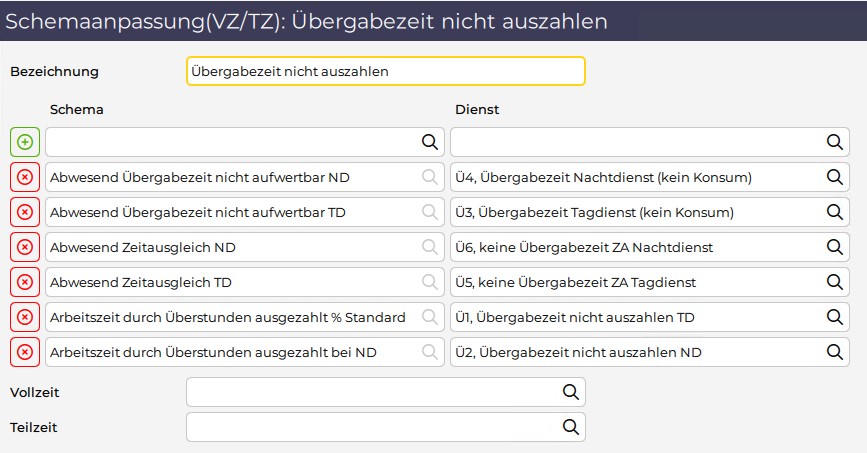Viewport: 867px width, 453px height.
Task: Open Dienst lookup for Ü5 ZA Tagdienst
Action: pos(834,282)
